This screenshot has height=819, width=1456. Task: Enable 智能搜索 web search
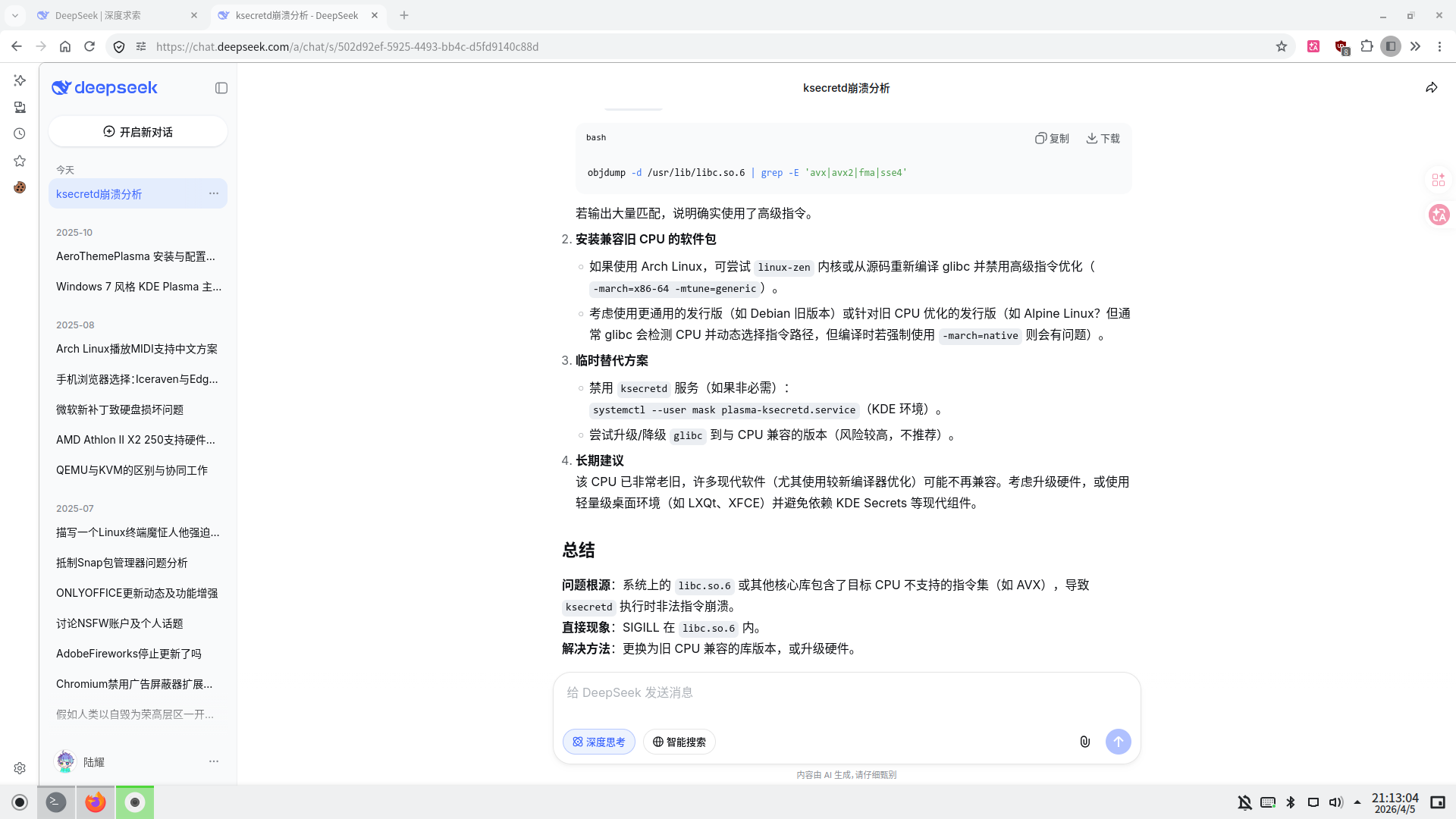tap(679, 742)
